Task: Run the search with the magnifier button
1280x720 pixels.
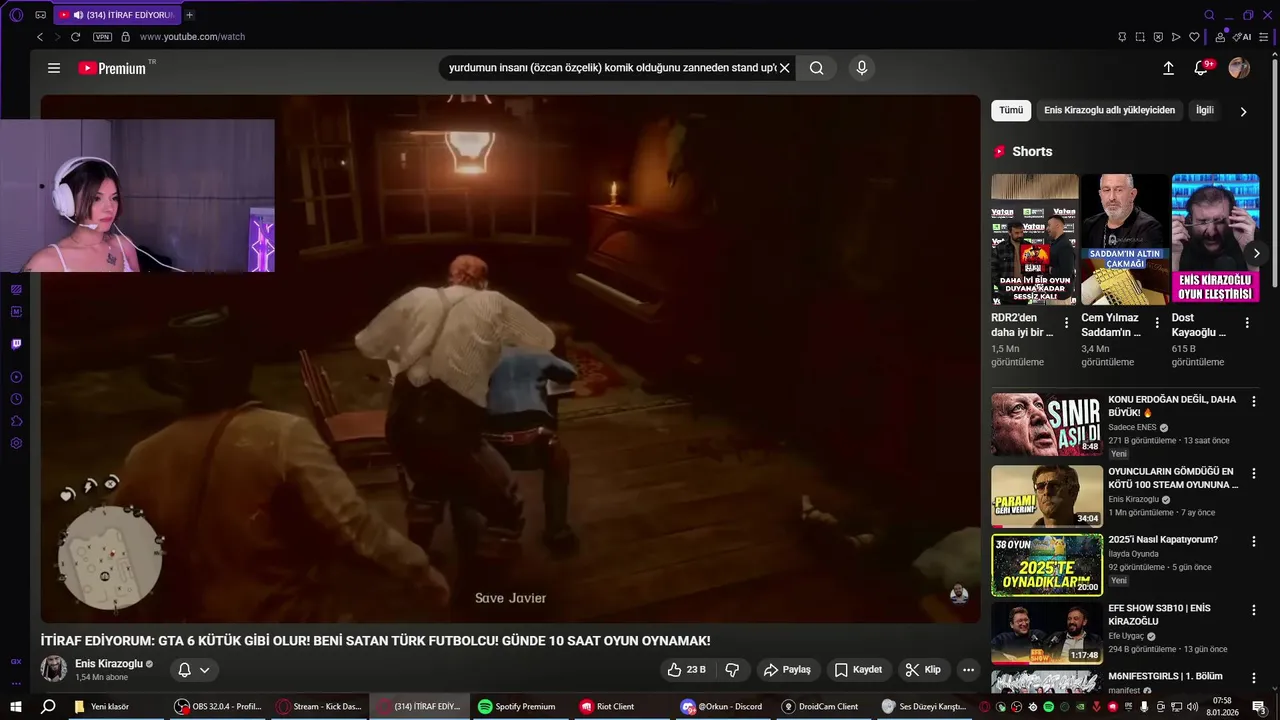Action: 816,68
